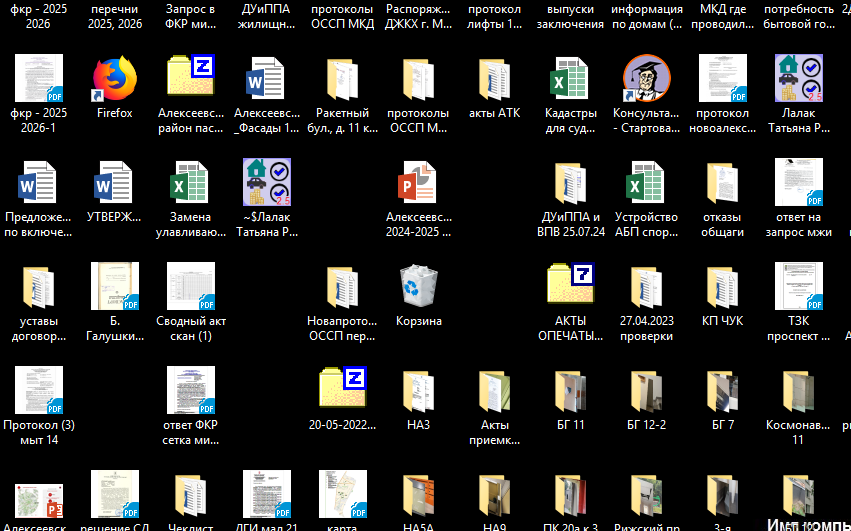This screenshot has height=531, width=851.
Task: Select the '20-05-2022...' zip archive
Action: pos(342,388)
